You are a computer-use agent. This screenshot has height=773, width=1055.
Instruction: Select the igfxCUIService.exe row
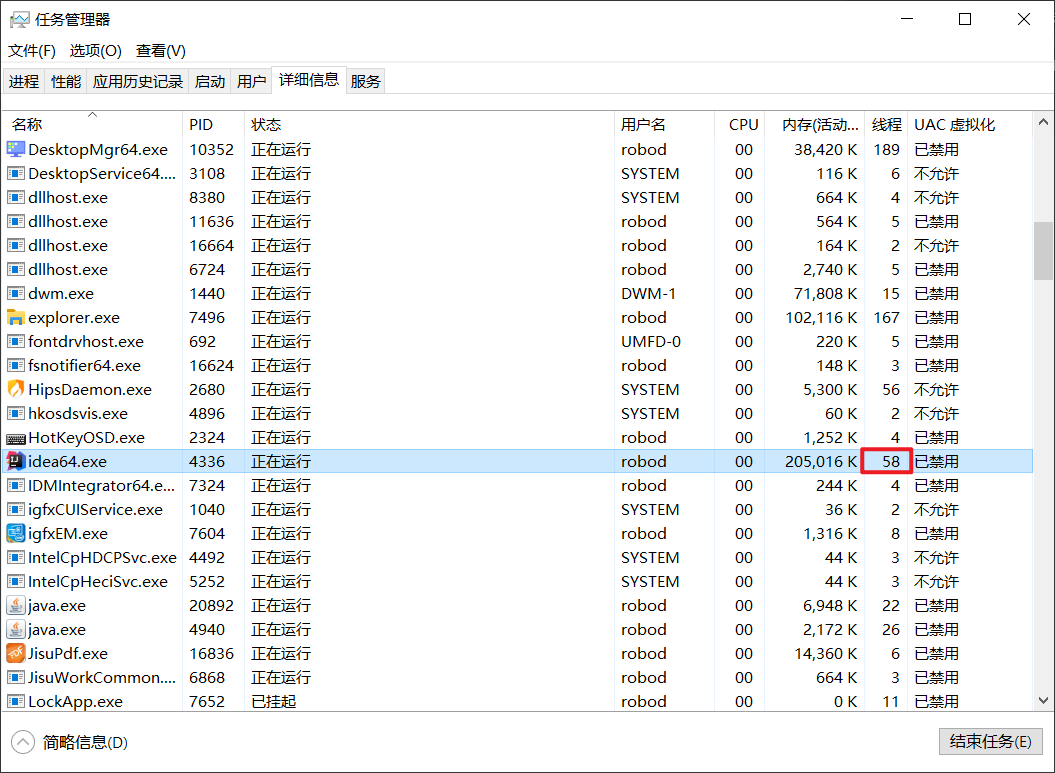[x=518, y=510]
